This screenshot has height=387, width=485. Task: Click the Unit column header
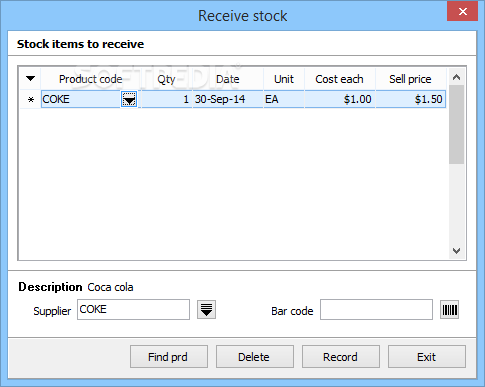[284, 79]
